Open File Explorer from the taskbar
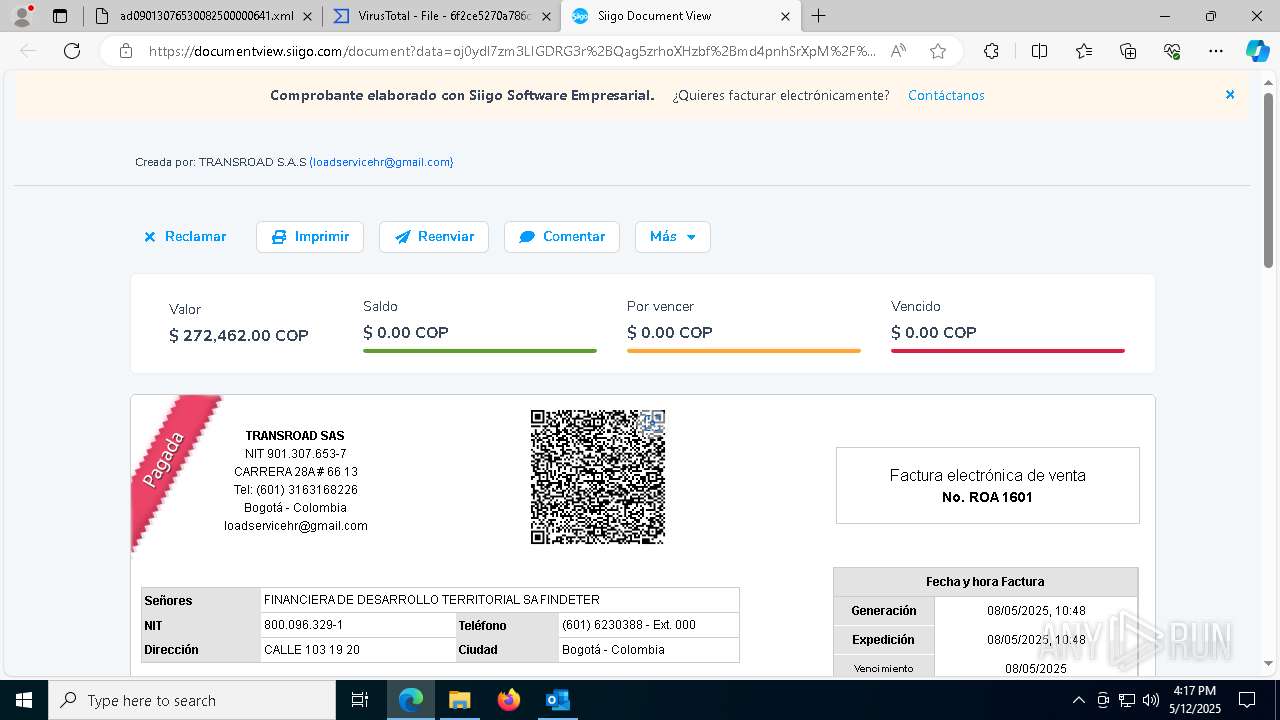Viewport: 1280px width, 720px height. point(459,700)
